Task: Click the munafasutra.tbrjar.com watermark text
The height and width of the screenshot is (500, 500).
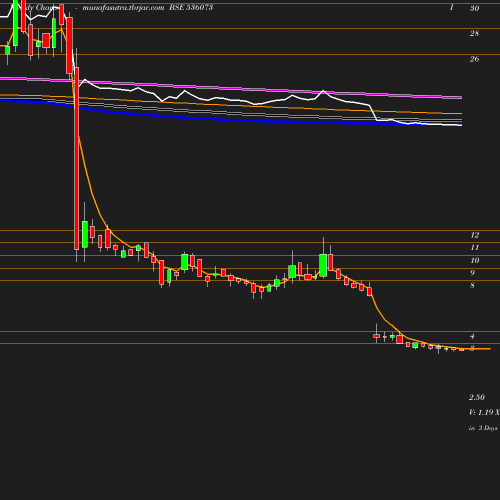Action: [x=123, y=8]
